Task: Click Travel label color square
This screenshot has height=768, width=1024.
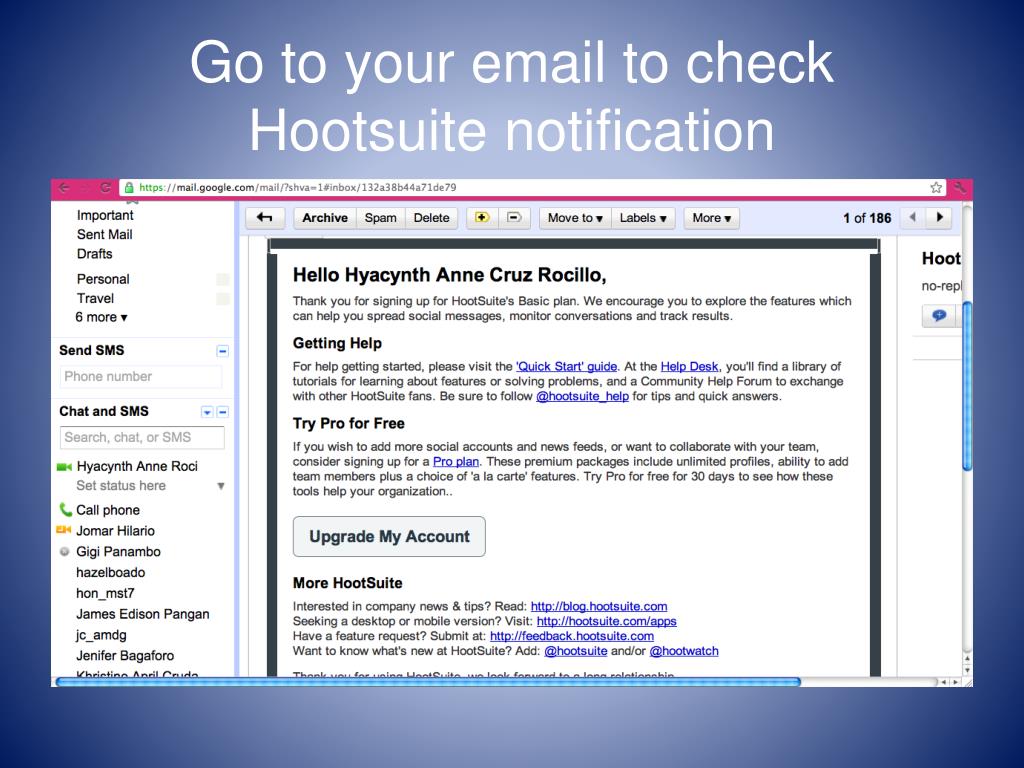Action: [x=223, y=299]
